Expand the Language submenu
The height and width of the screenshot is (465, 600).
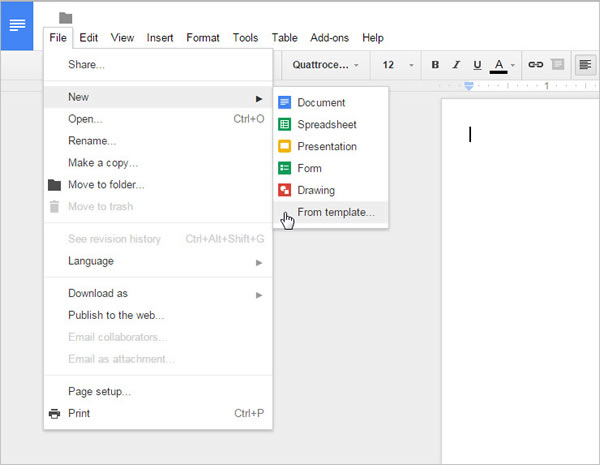[158, 261]
